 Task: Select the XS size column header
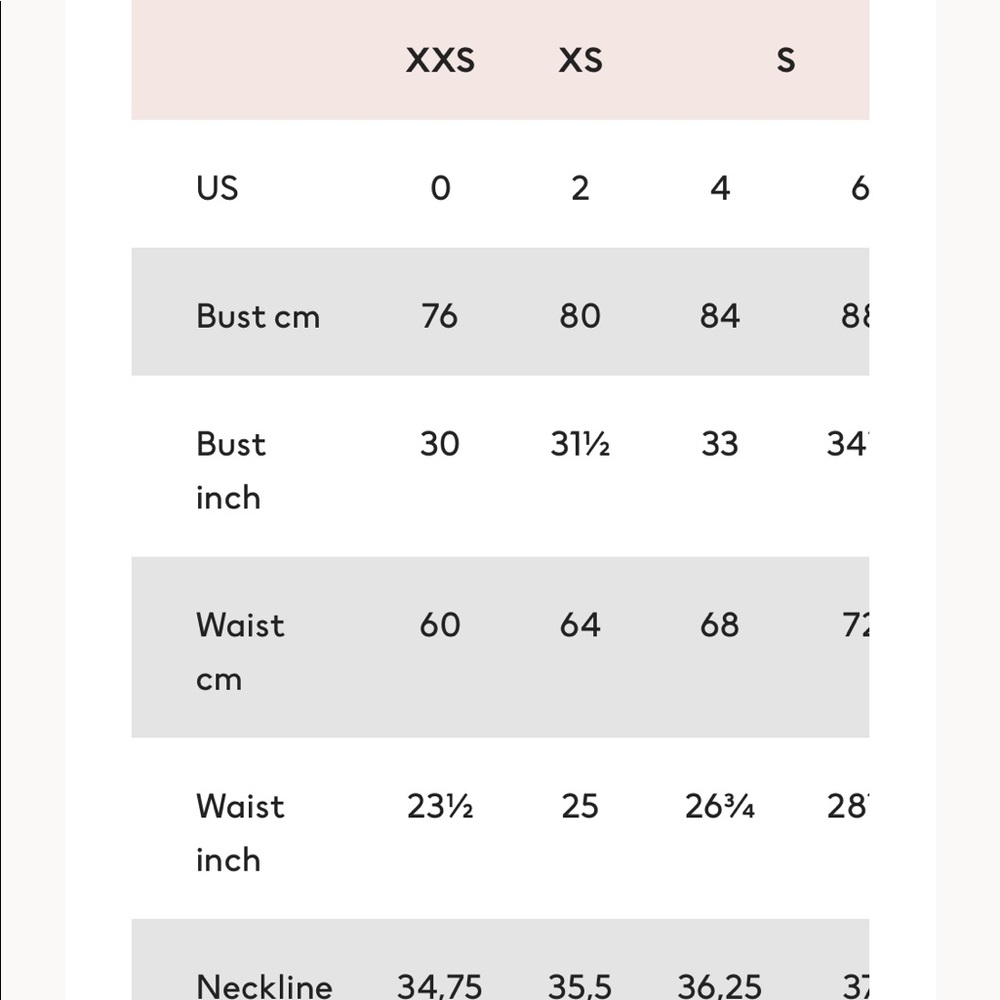580,60
